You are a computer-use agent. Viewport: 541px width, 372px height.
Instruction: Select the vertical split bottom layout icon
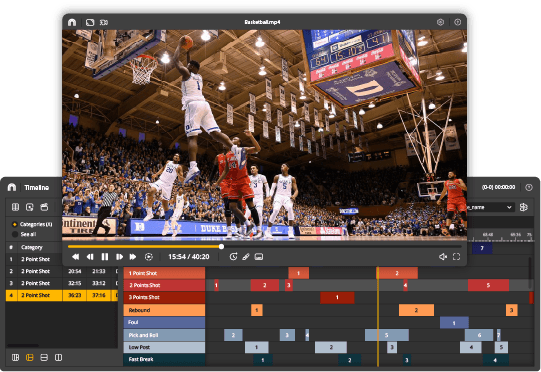59,358
